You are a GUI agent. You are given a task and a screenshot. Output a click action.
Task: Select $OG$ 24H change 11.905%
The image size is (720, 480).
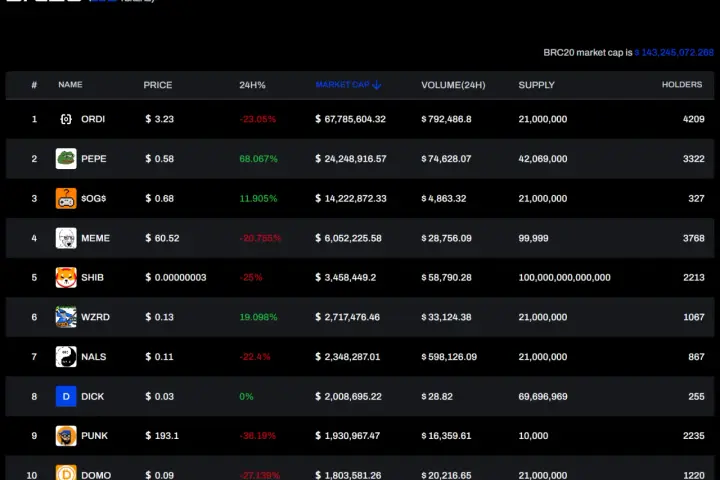click(259, 198)
